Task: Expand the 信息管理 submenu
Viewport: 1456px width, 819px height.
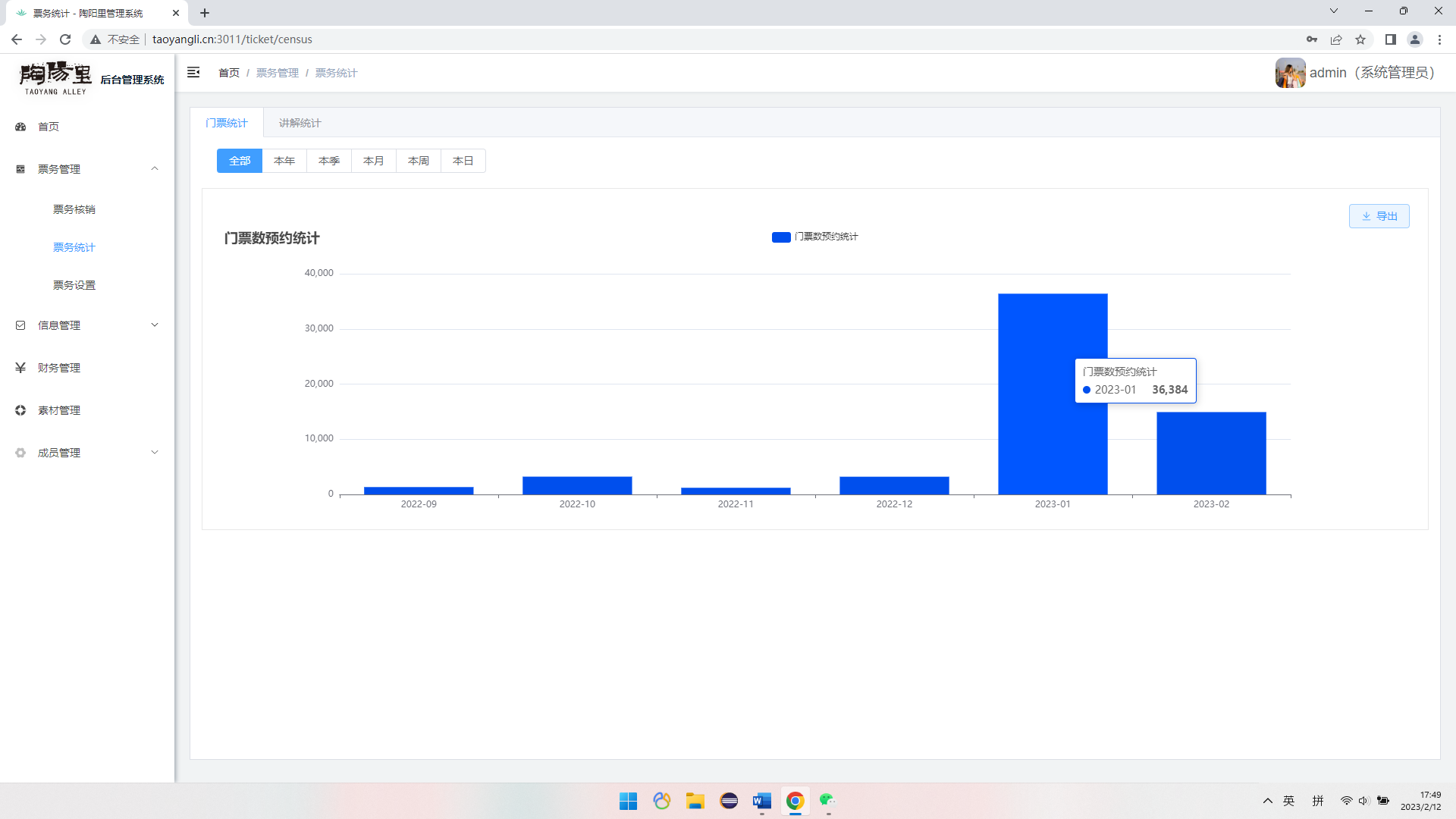Action: click(155, 325)
